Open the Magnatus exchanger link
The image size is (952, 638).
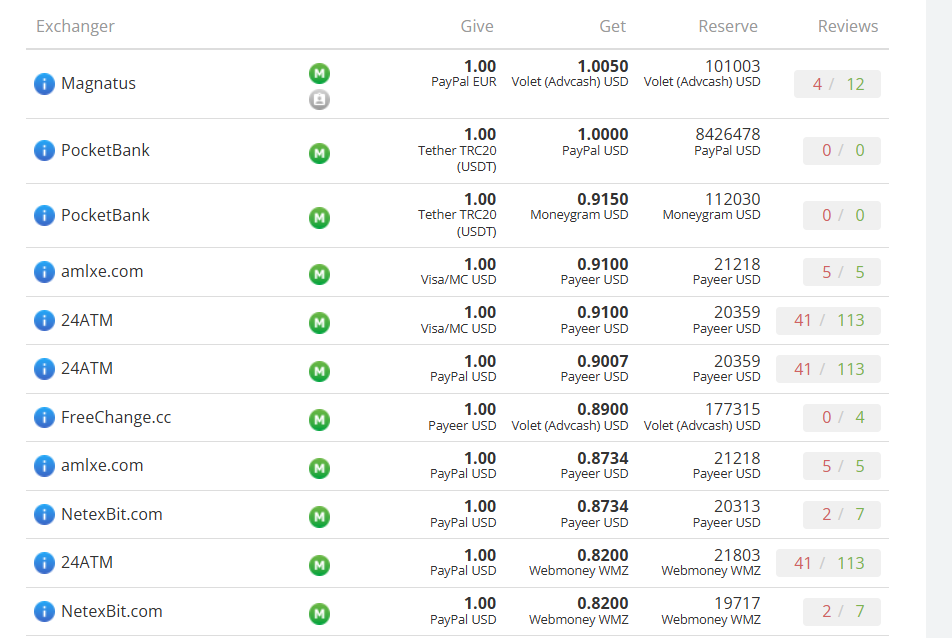coord(98,84)
